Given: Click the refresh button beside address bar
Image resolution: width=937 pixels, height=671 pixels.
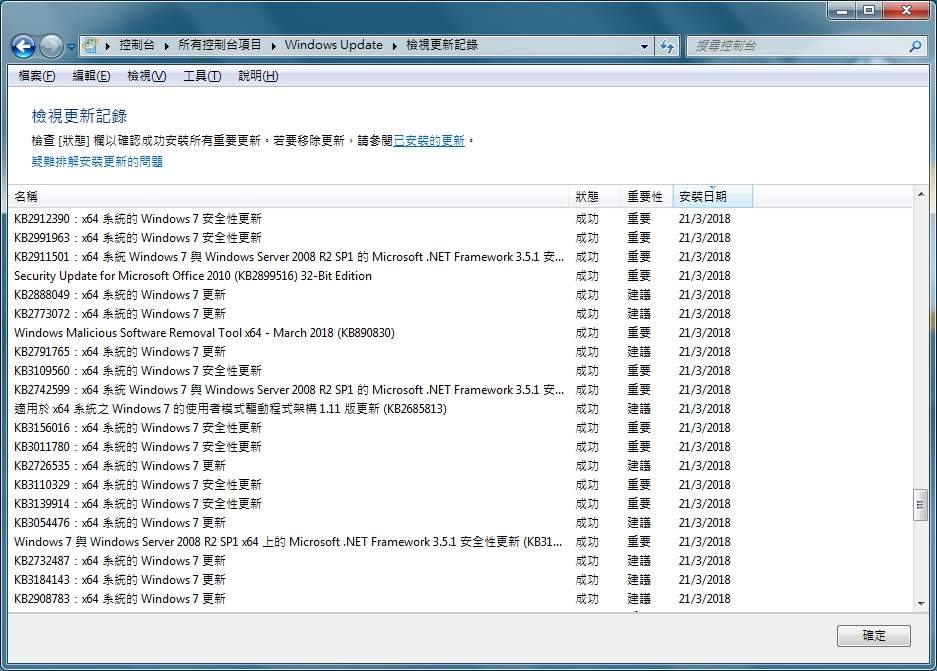Looking at the screenshot, I should tap(666, 45).
